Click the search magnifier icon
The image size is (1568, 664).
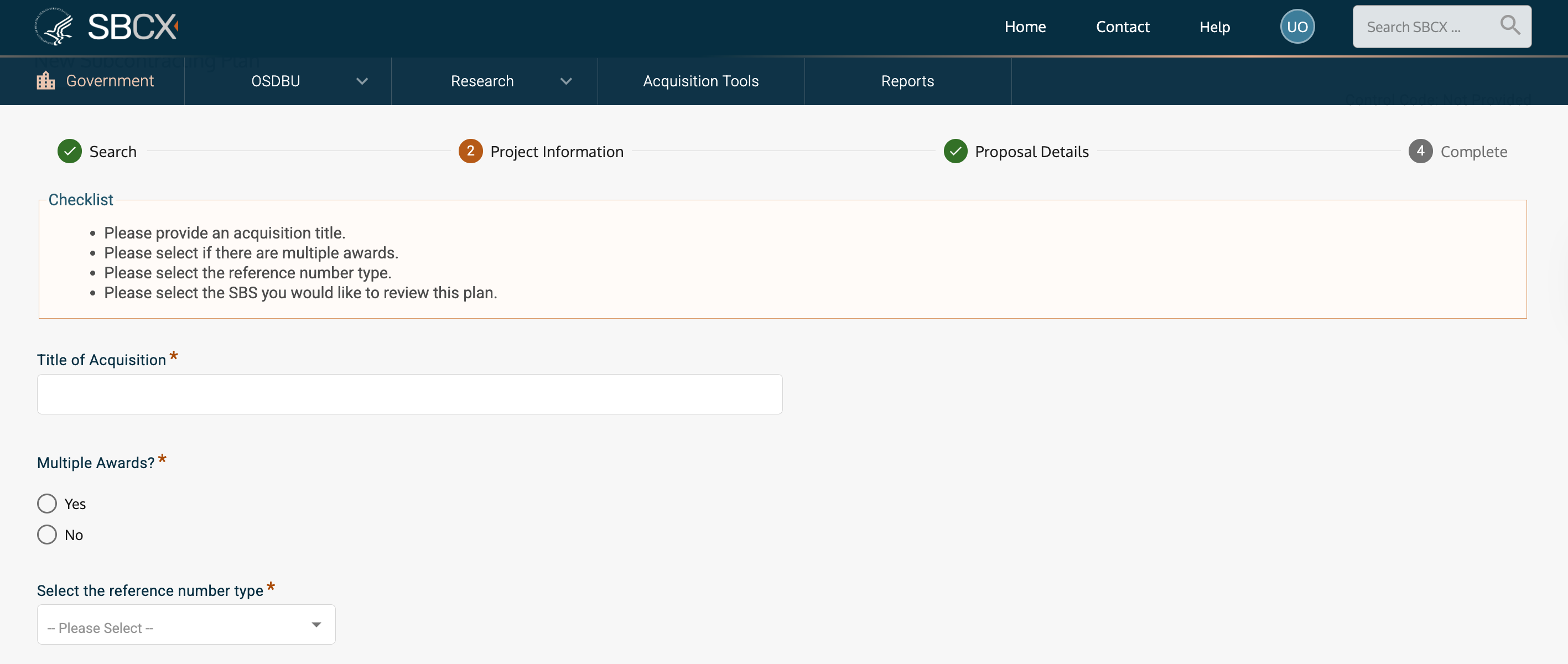click(x=1509, y=25)
